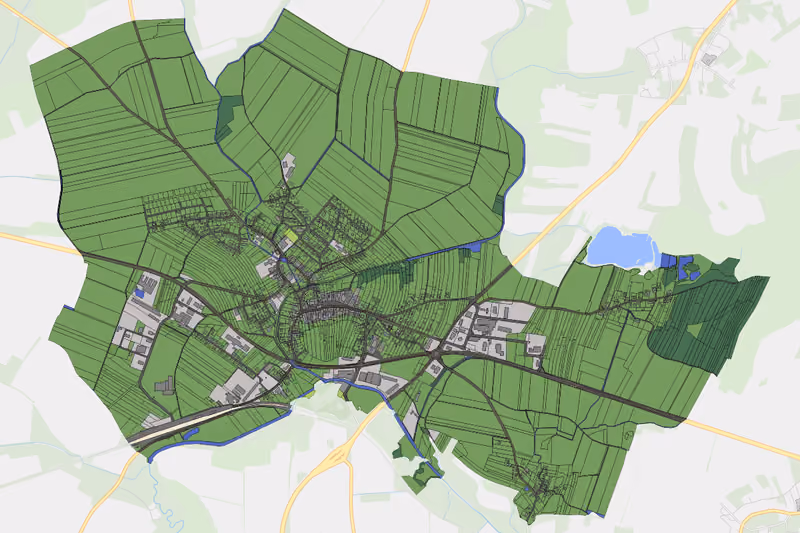Select the yellow road leaving the map at the top
The width and height of the screenshot is (800, 533).
click(x=414, y=36)
